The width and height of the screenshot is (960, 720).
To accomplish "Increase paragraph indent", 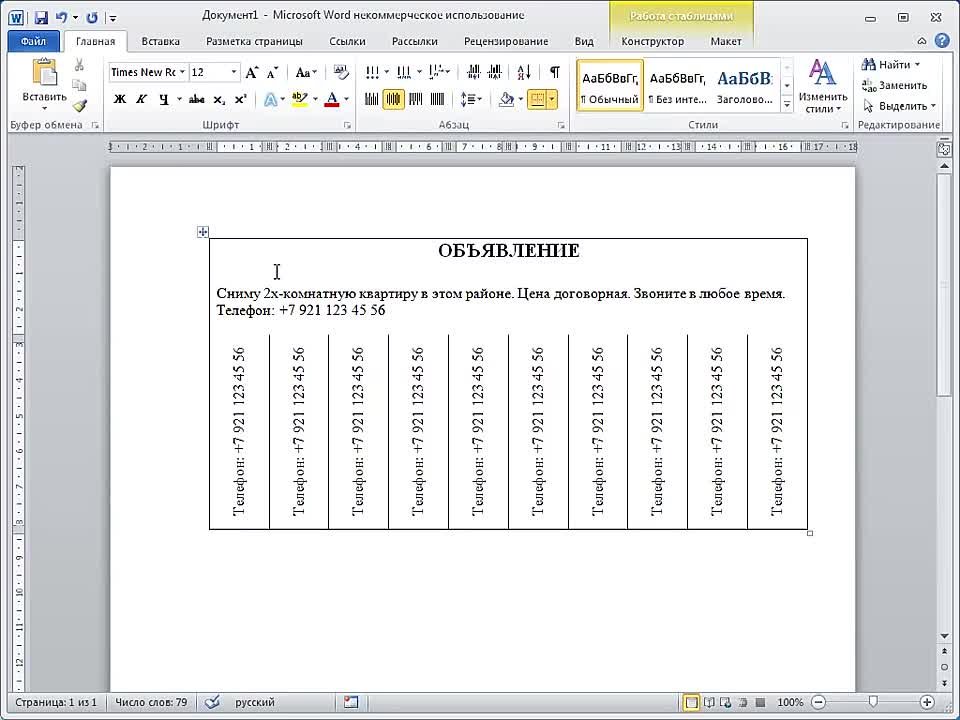I will pyautogui.click(x=495, y=73).
